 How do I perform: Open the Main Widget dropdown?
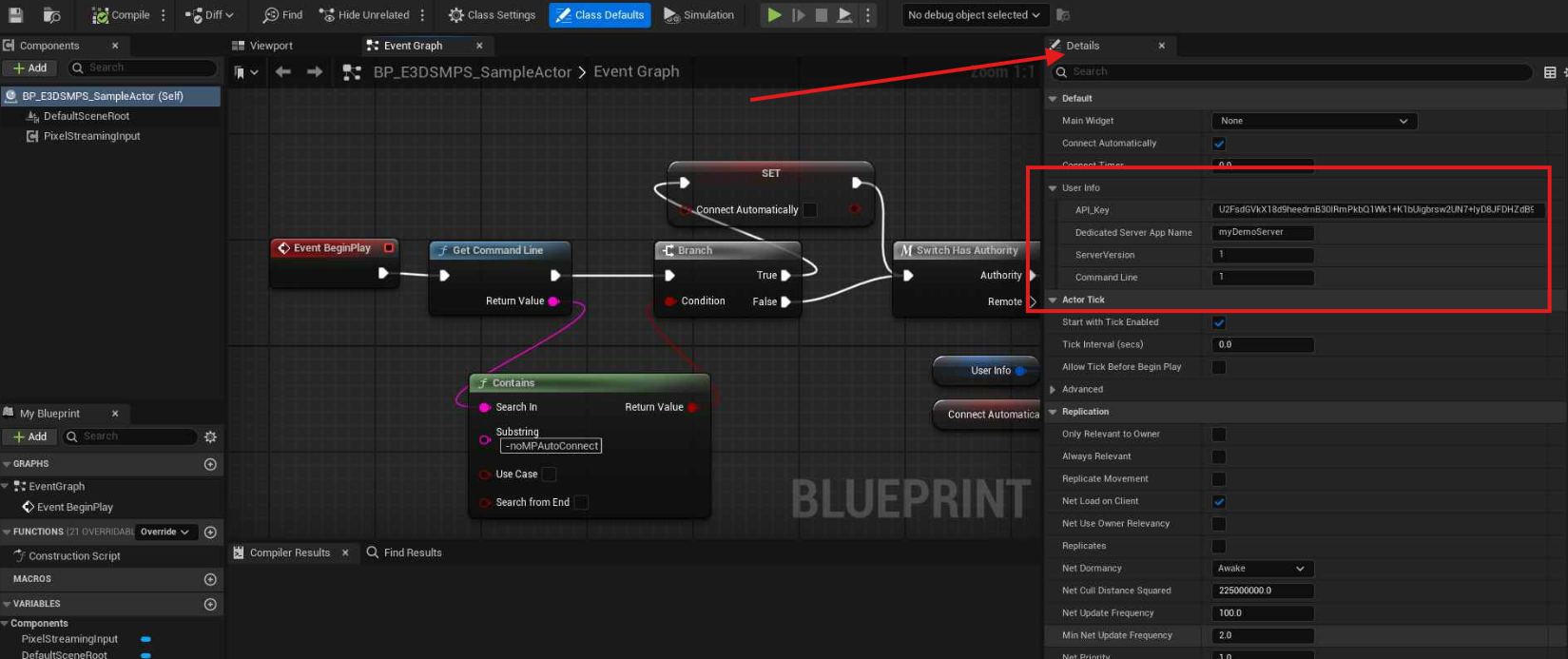(1314, 121)
